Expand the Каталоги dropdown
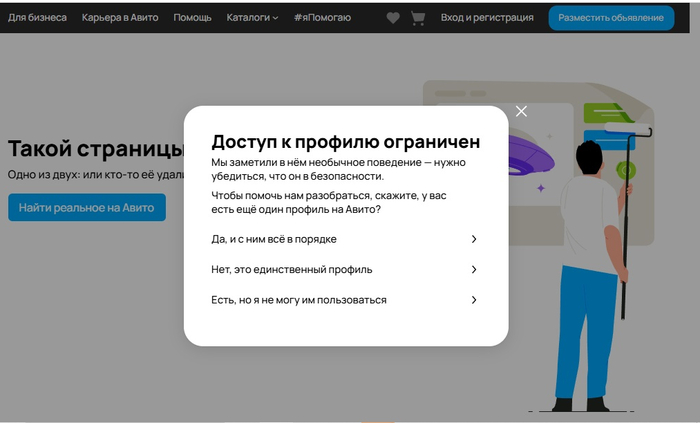 pos(252,17)
